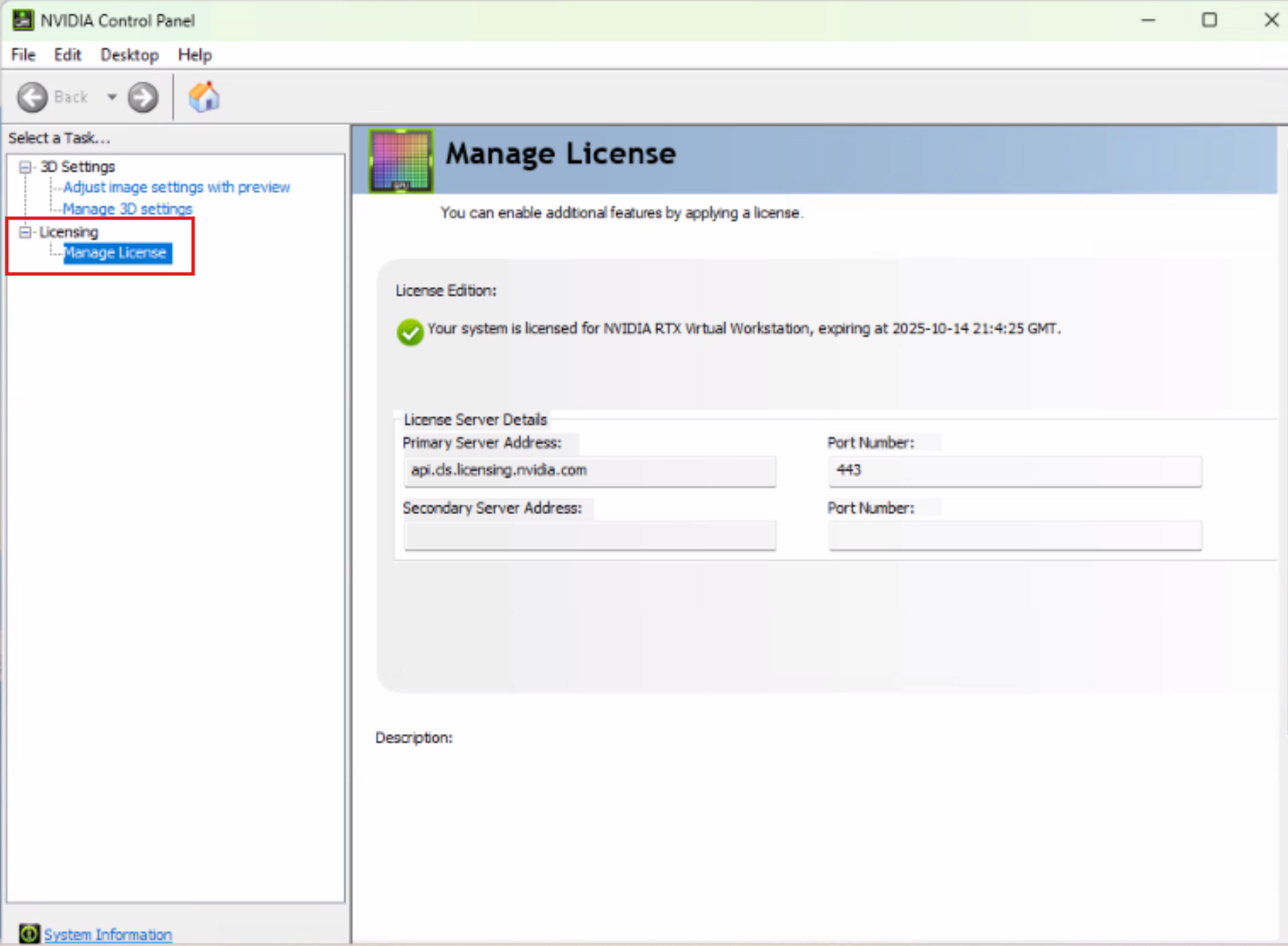Open the Desktop menu
The width and height of the screenshot is (1288, 946).
click(x=129, y=55)
